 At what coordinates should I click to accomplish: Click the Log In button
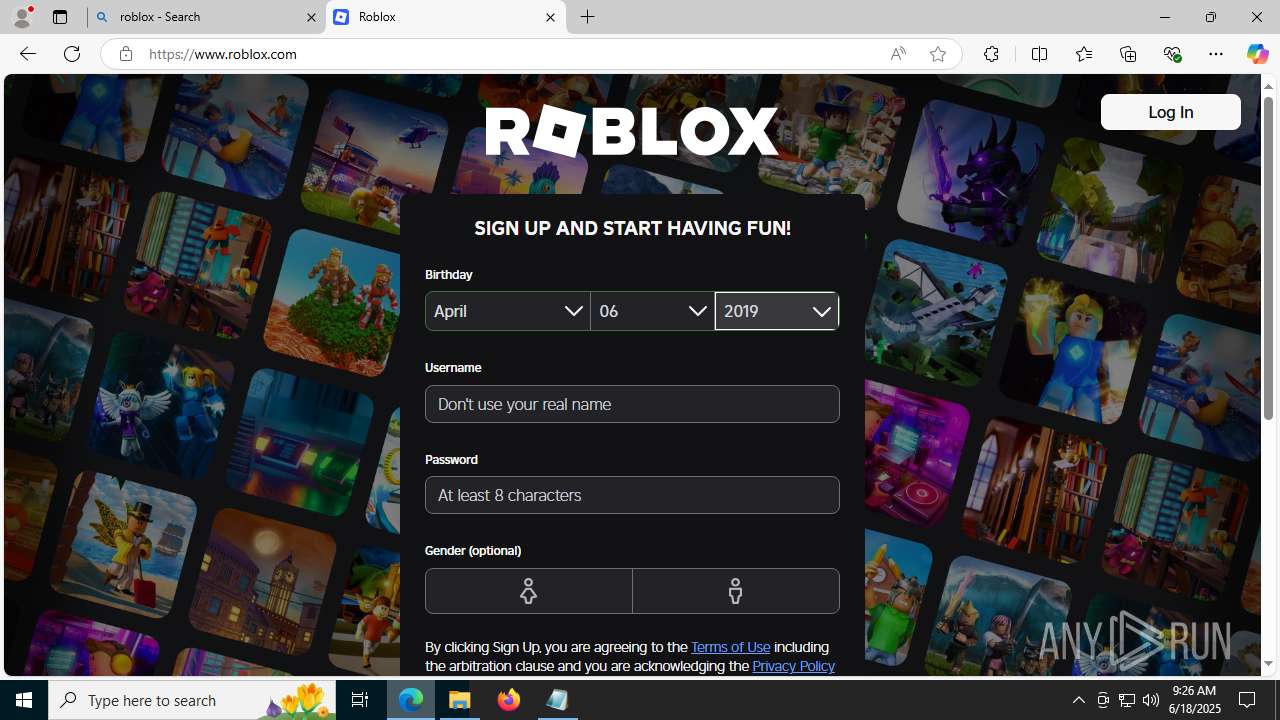click(1170, 112)
